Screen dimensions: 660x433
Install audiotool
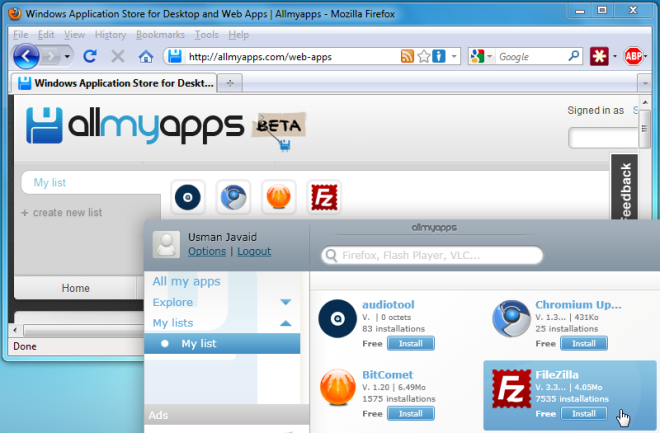coord(410,343)
